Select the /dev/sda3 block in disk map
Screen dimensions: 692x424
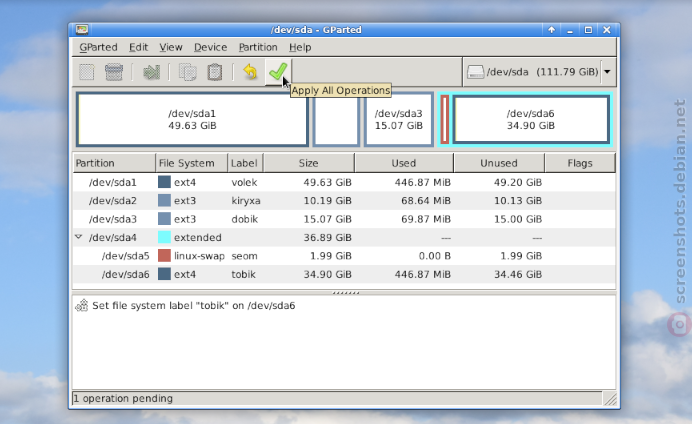pyautogui.click(x=399, y=119)
